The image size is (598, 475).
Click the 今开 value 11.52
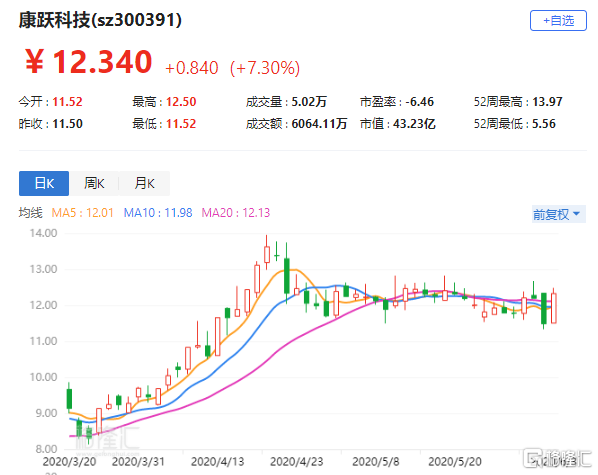tap(67, 102)
